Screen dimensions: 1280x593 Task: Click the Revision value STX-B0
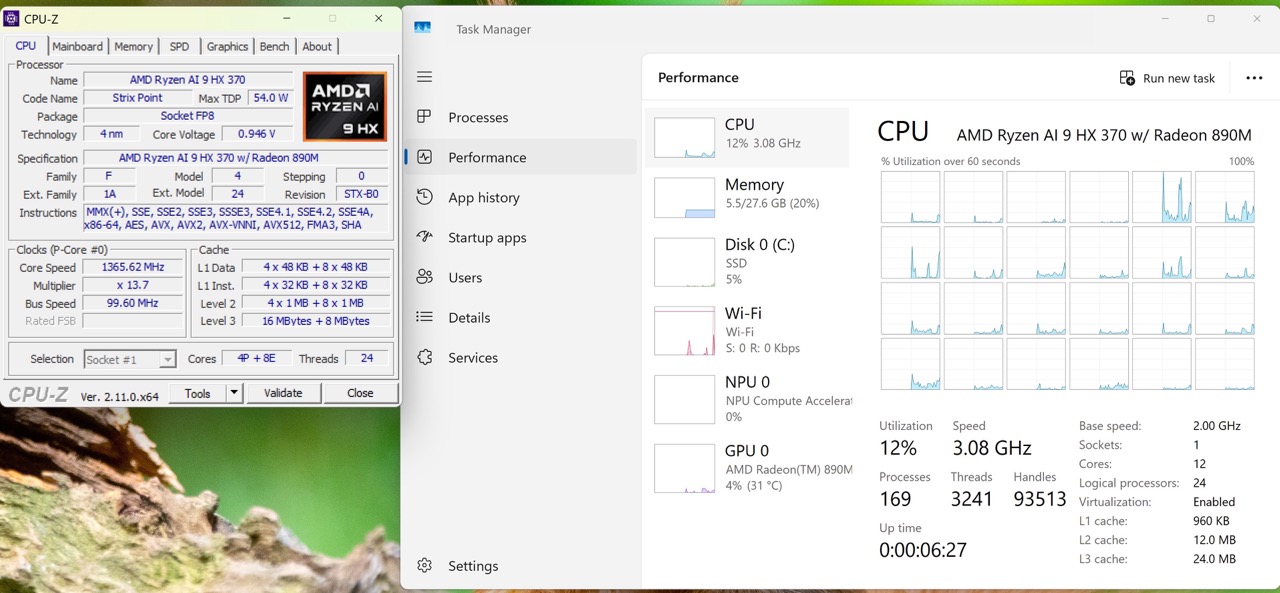click(x=361, y=194)
